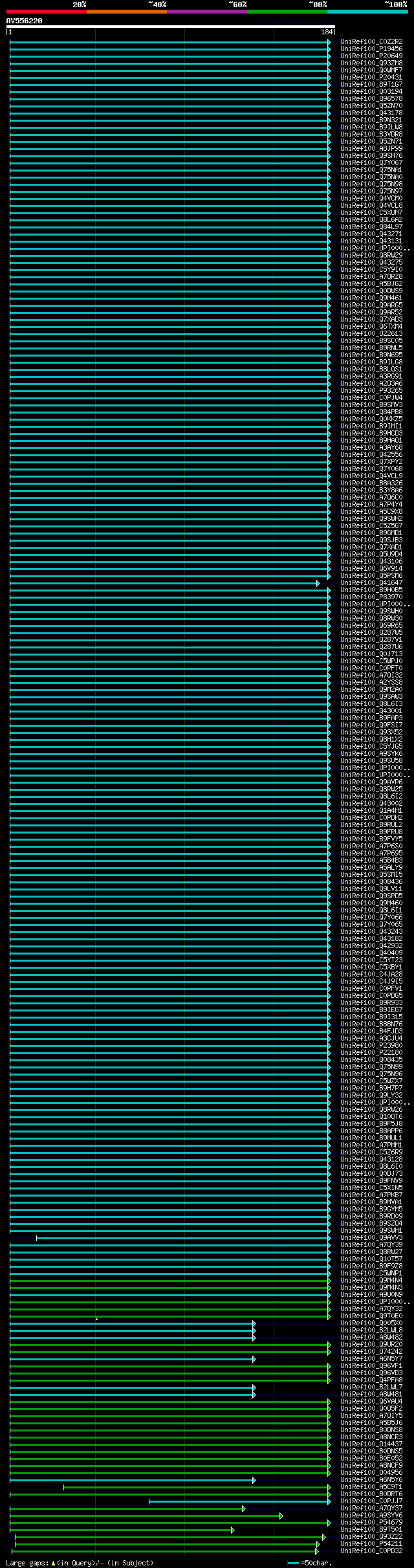Click the shortened alignment bar for UniRef100_Q41647
414x1568 pixels.
pos(164,583)
